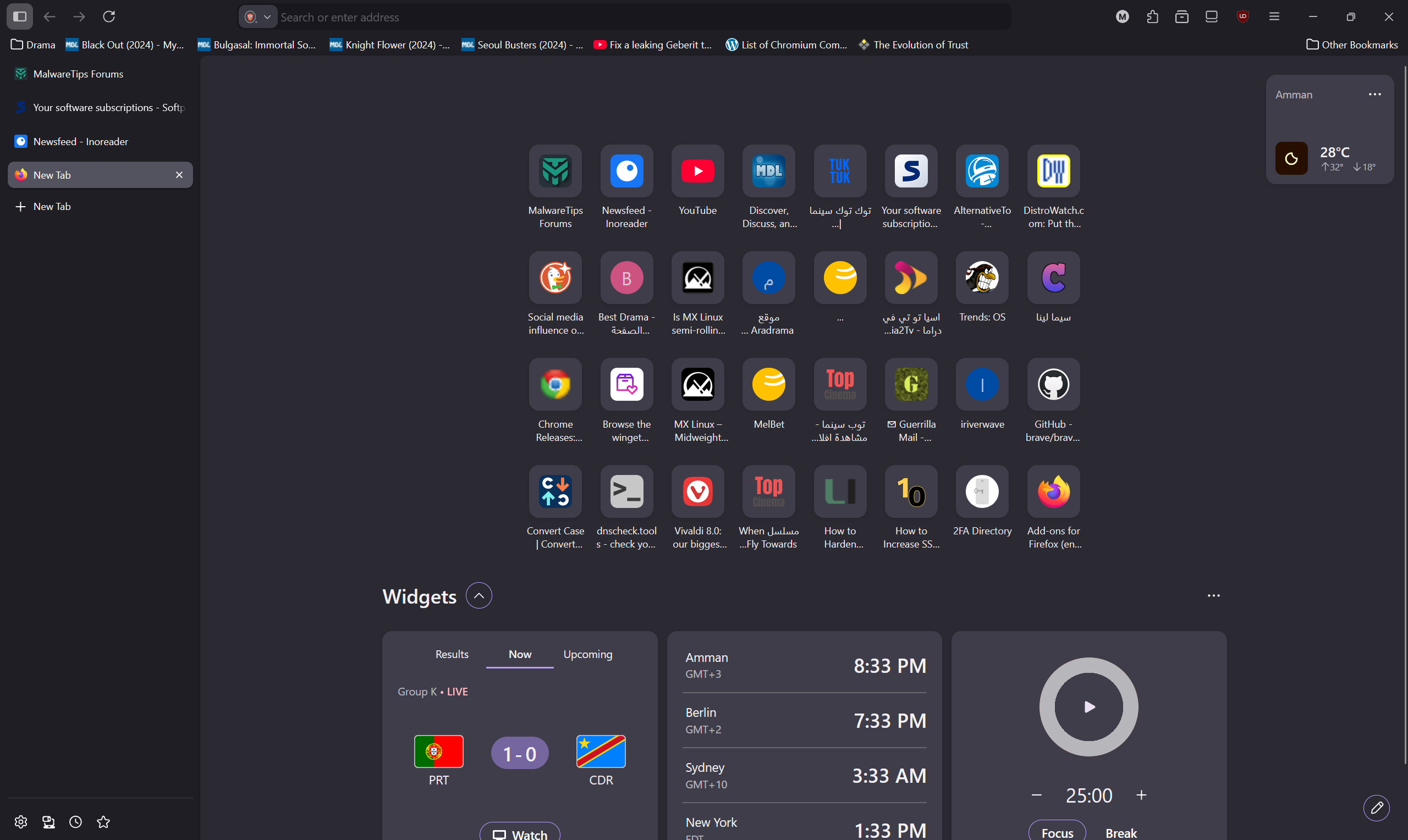The width and height of the screenshot is (1408, 840).
Task: Open the browser hamburger menu
Action: [x=1274, y=16]
